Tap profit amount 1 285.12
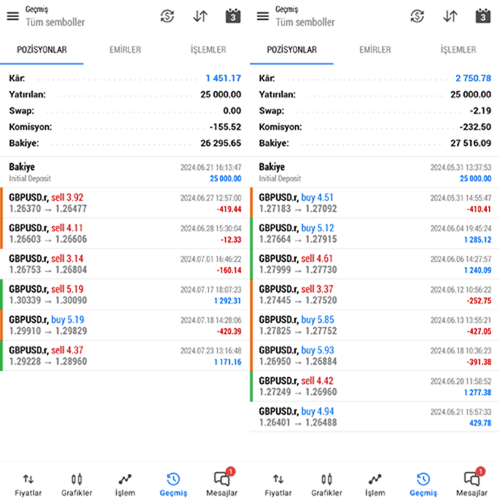500x500 pixels. (478, 240)
